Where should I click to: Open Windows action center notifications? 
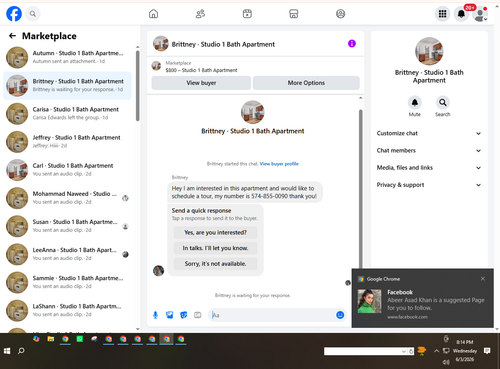[x=487, y=351]
